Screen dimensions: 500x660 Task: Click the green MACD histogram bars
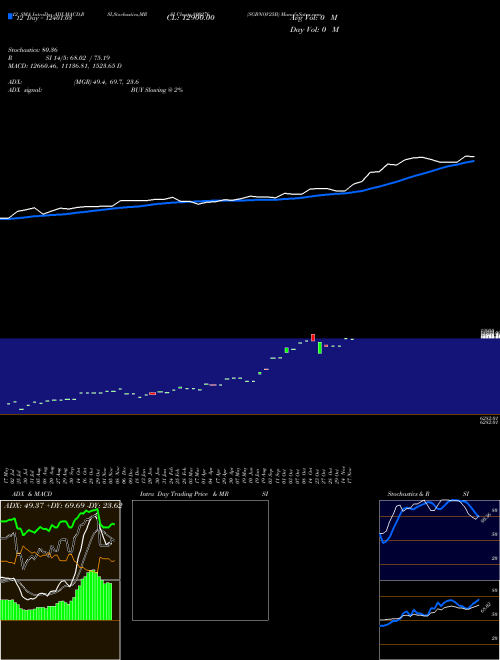pos(56,598)
